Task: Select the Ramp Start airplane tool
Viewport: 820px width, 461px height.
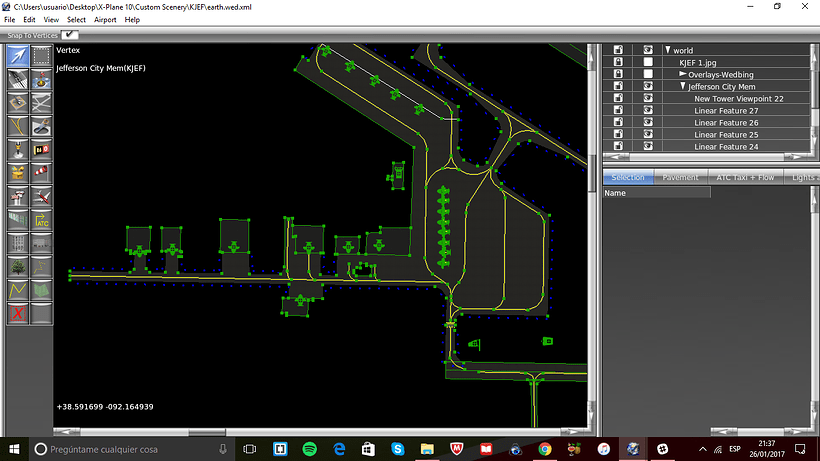Action: (41, 197)
